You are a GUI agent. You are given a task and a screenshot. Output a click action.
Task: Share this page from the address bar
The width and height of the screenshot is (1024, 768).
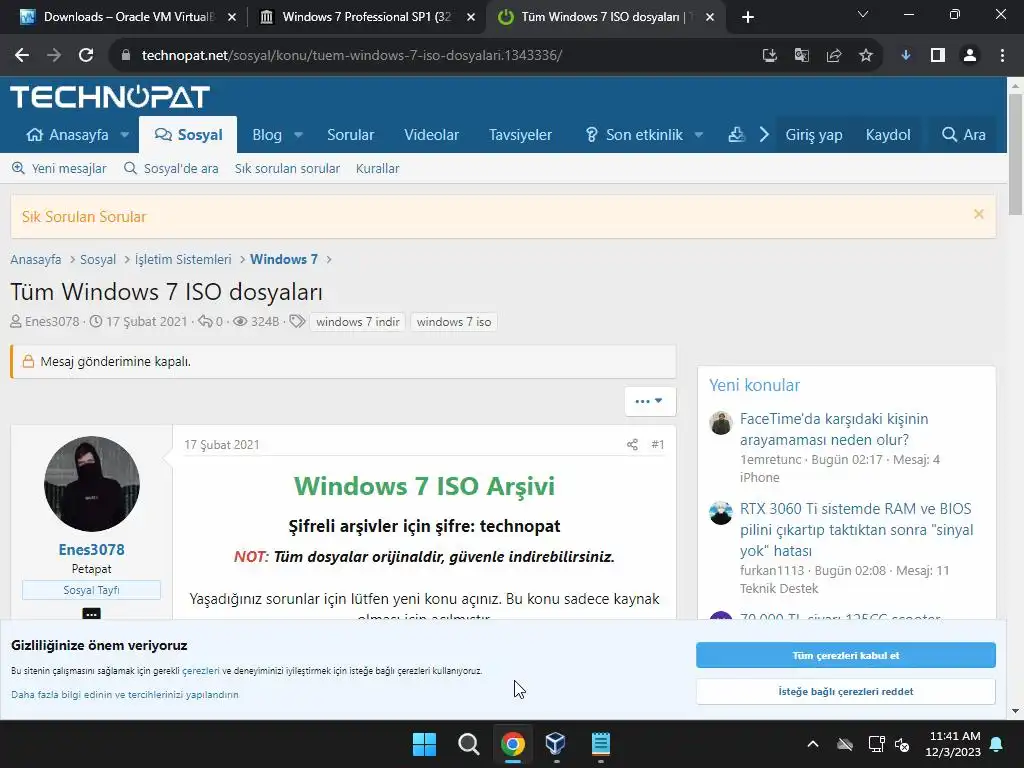click(834, 56)
